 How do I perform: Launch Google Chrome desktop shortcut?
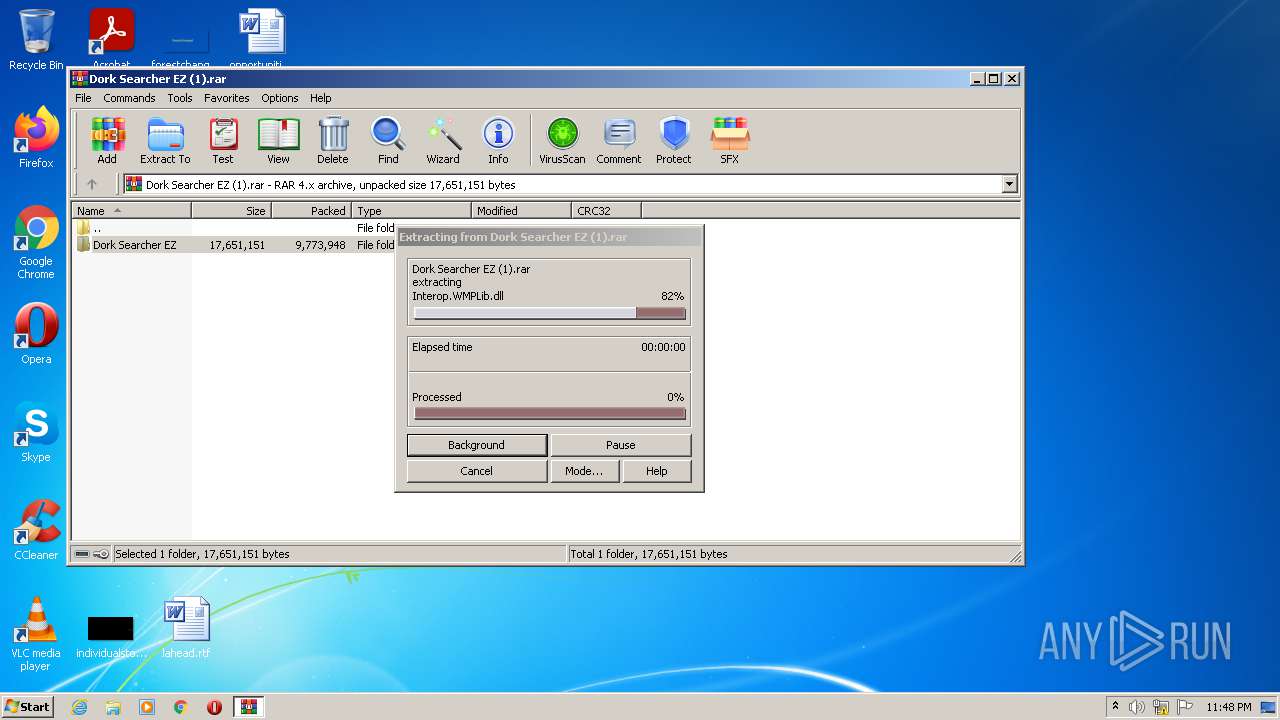[x=36, y=243]
